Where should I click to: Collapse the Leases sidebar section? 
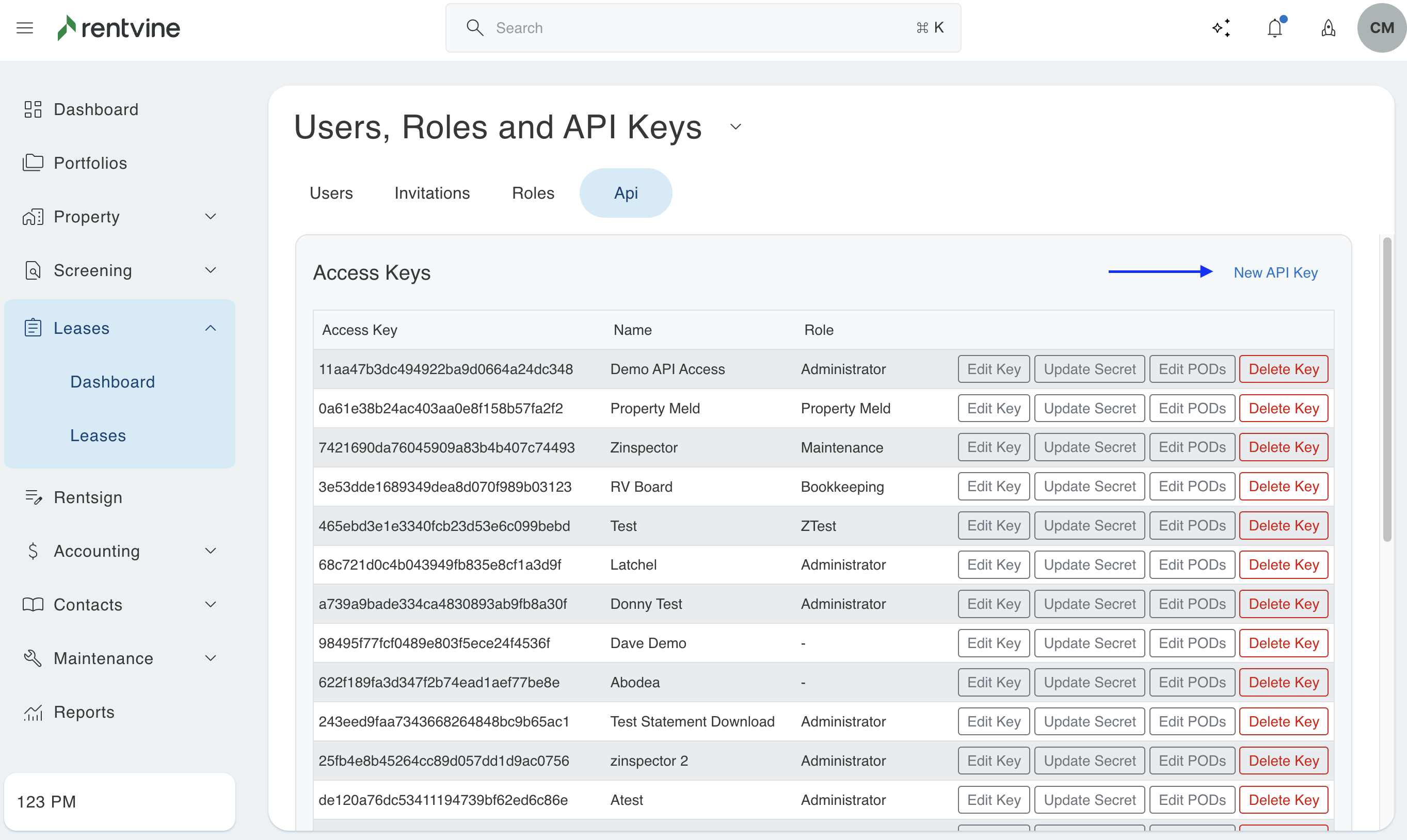click(x=210, y=328)
